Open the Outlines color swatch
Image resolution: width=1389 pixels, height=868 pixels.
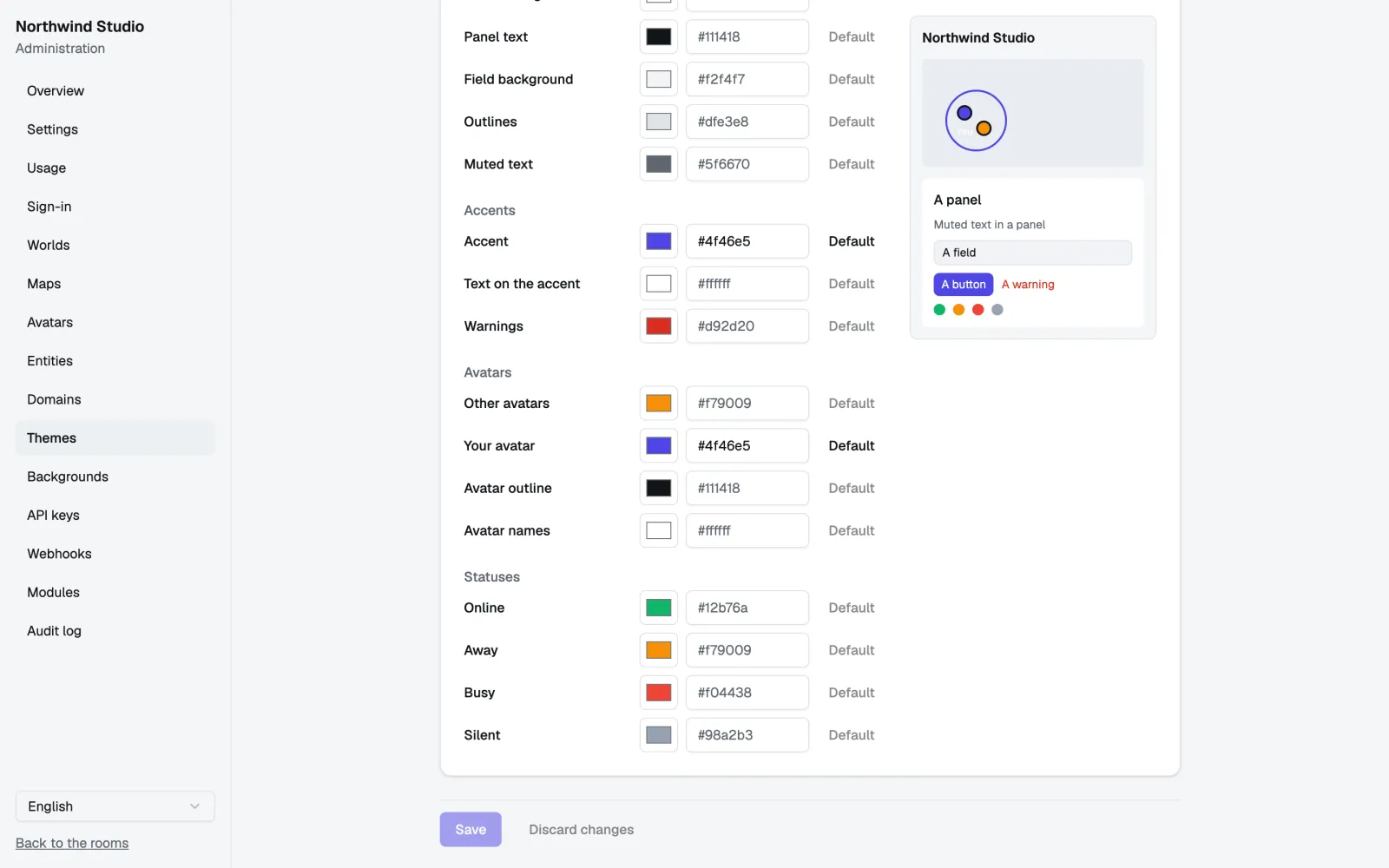[659, 122]
